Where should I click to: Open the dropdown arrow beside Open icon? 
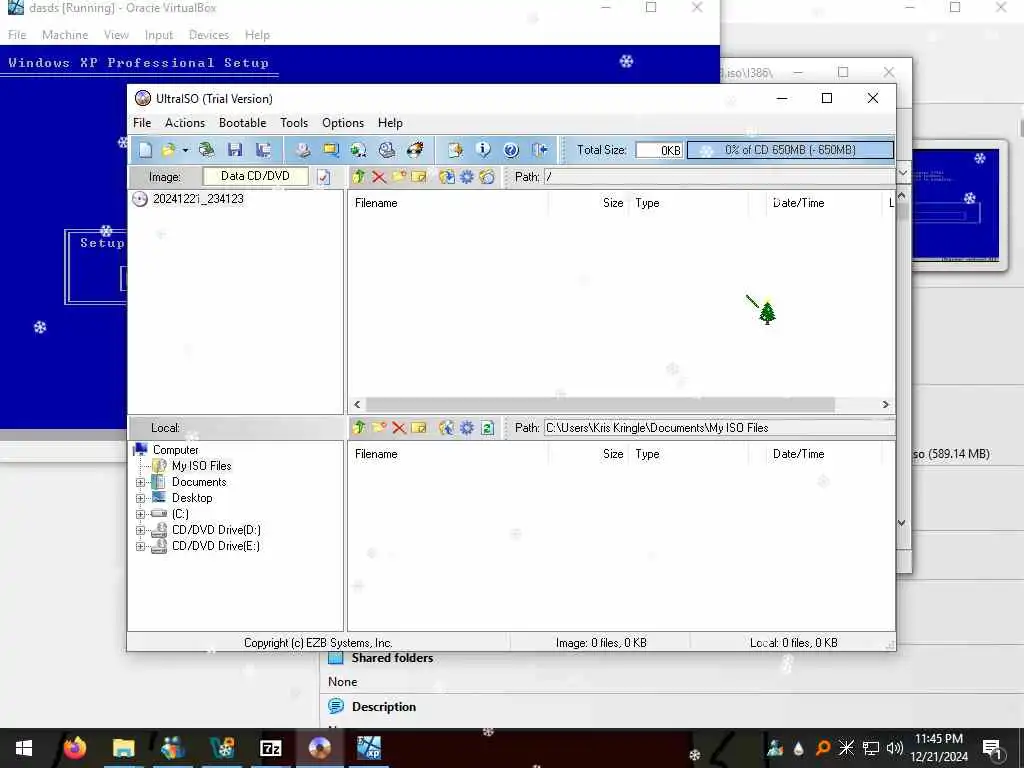185,151
